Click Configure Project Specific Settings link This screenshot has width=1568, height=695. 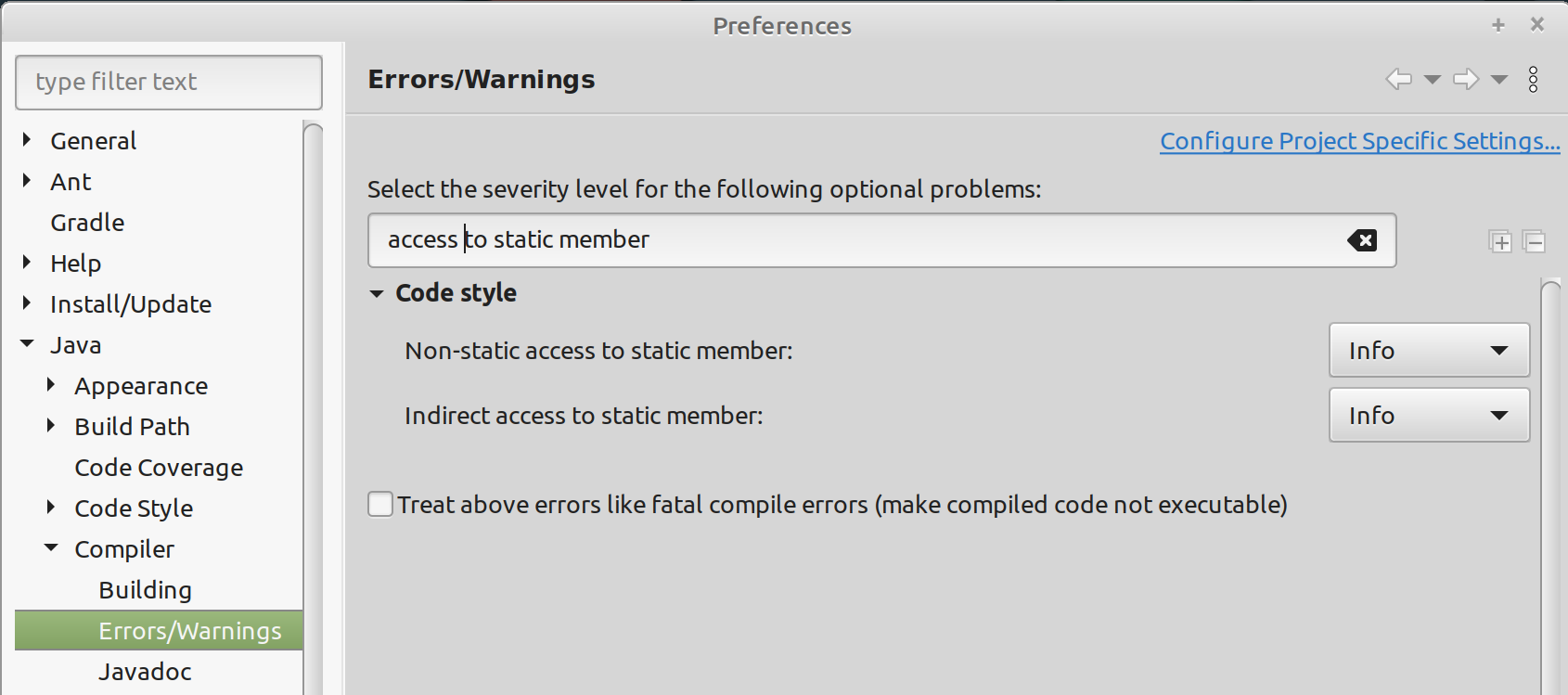pos(1359,141)
